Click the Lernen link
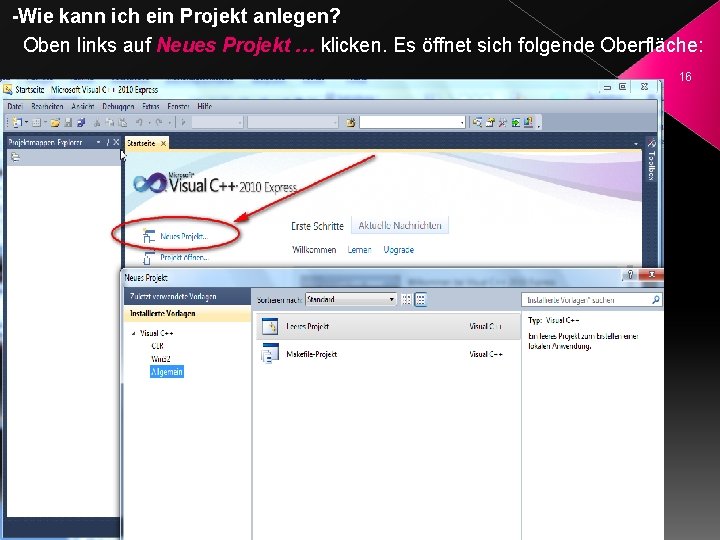Image resolution: width=720 pixels, height=540 pixels. [359, 250]
